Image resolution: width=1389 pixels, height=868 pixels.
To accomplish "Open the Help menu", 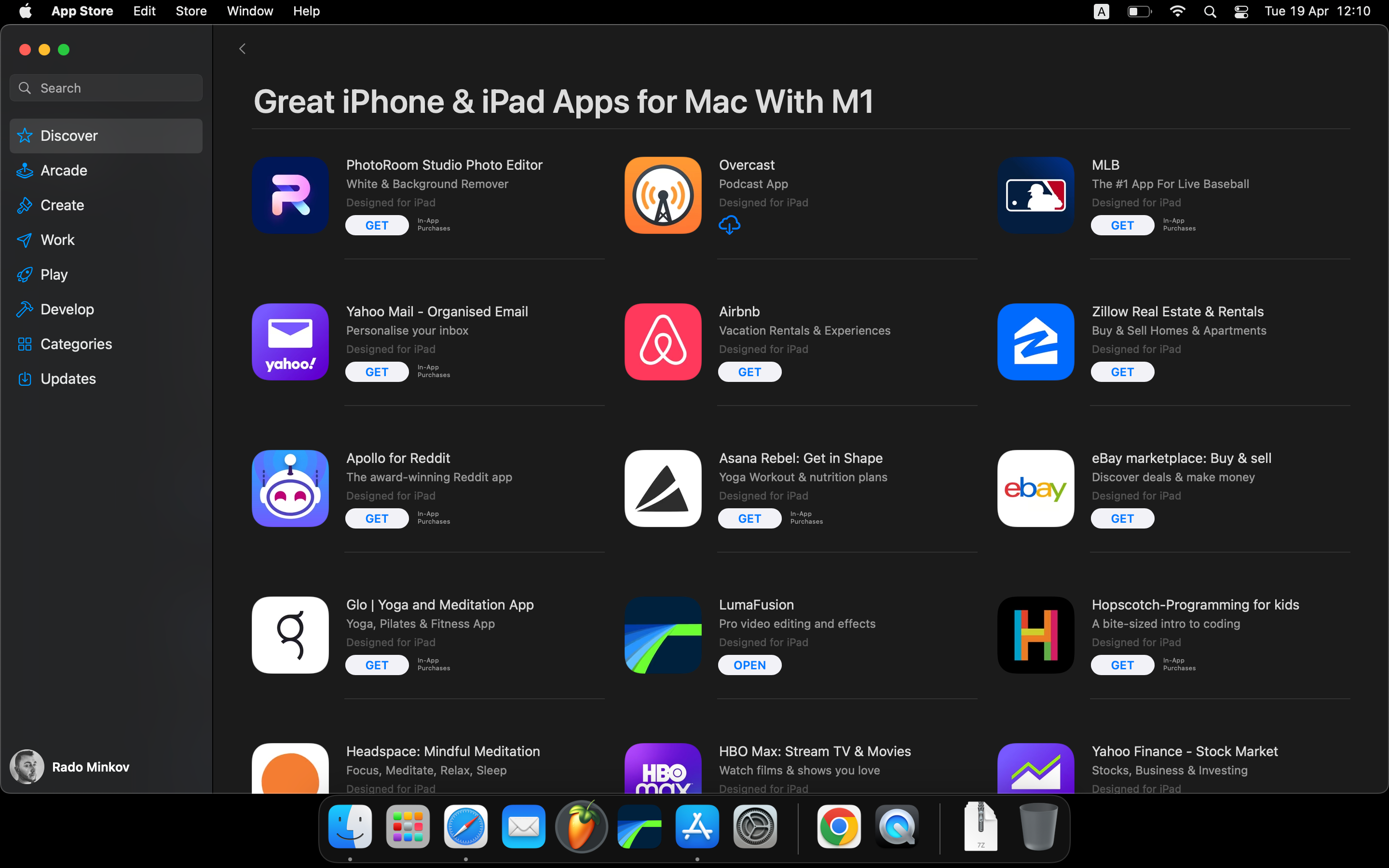I will (x=306, y=12).
